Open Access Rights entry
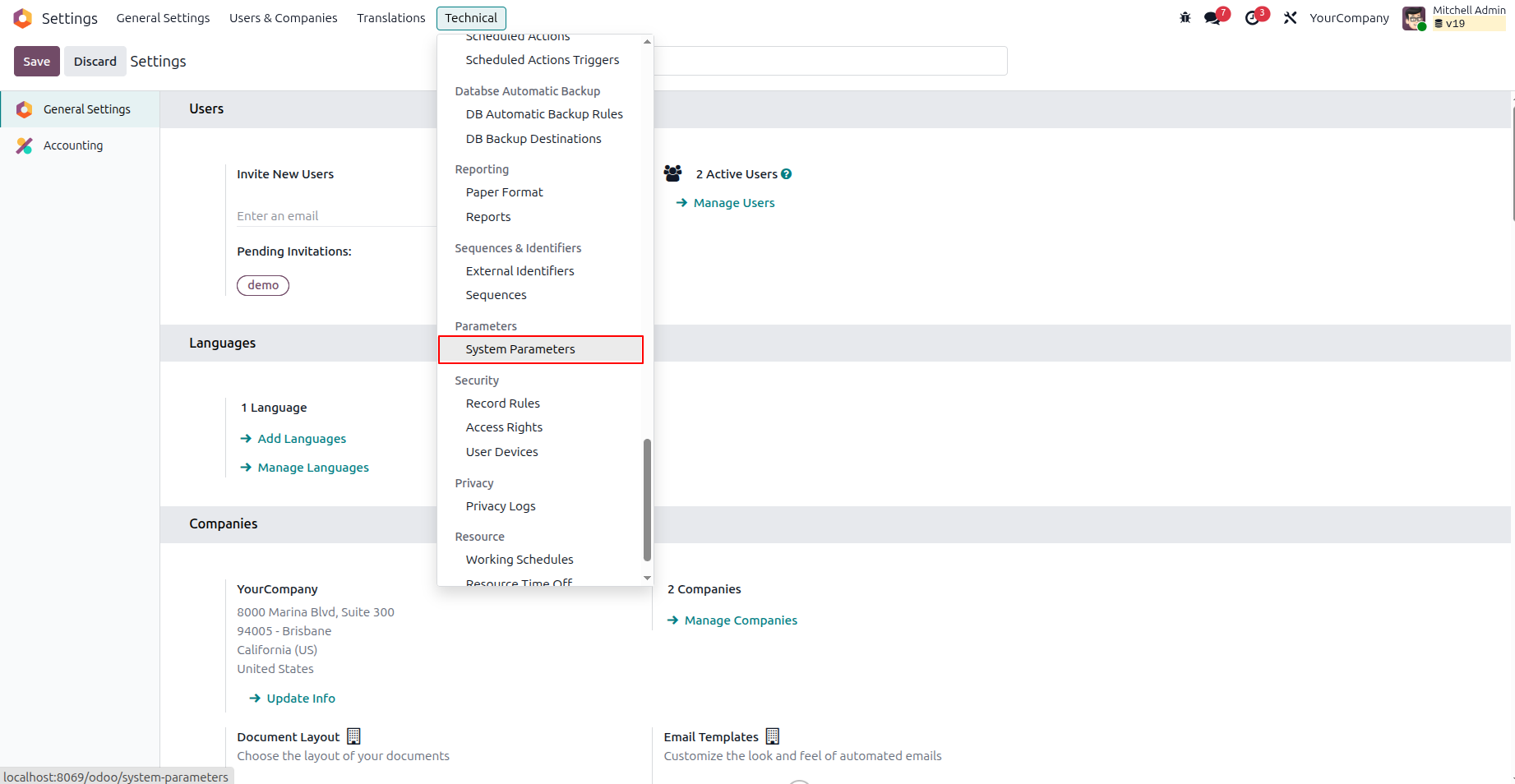This screenshot has width=1515, height=784. click(504, 427)
